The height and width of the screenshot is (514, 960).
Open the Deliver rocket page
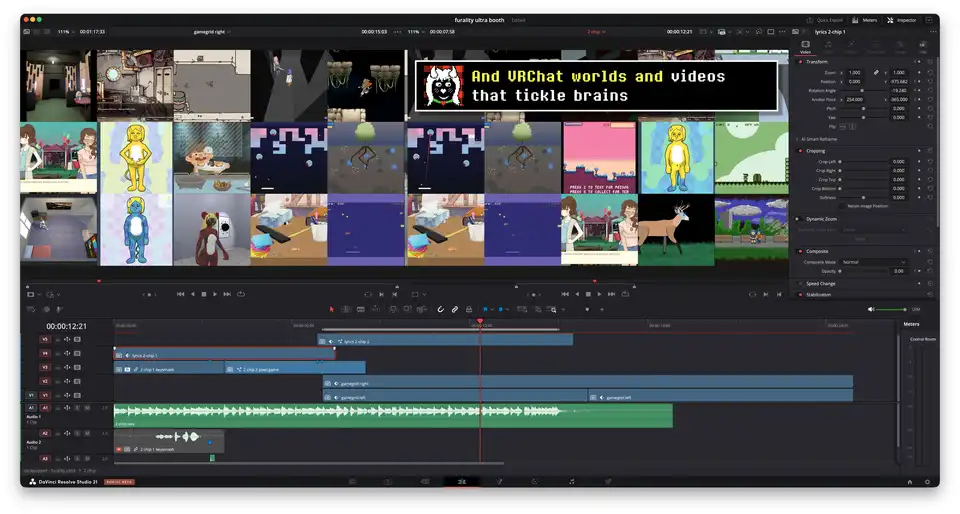[x=608, y=482]
